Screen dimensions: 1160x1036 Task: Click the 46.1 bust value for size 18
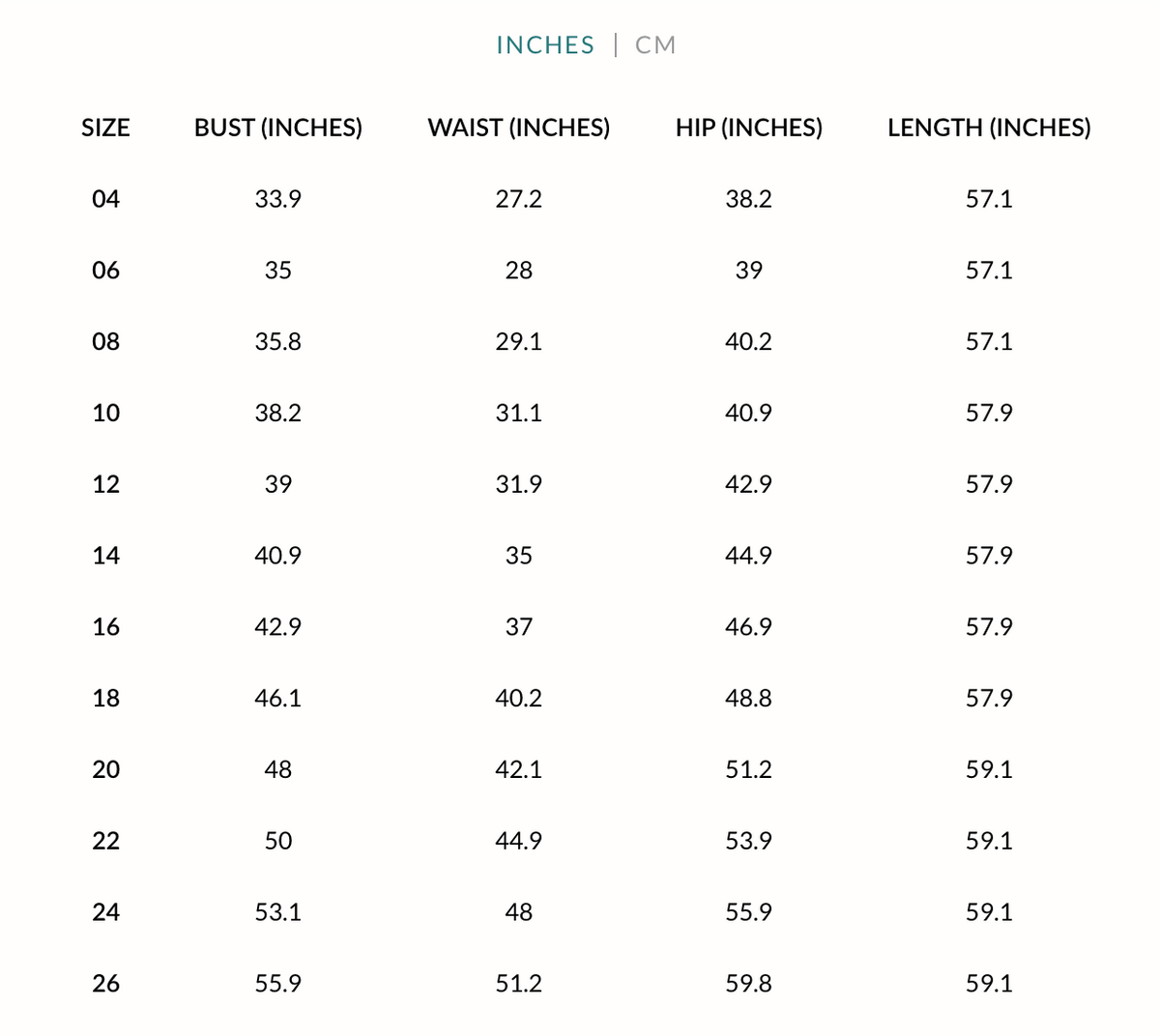tap(278, 699)
